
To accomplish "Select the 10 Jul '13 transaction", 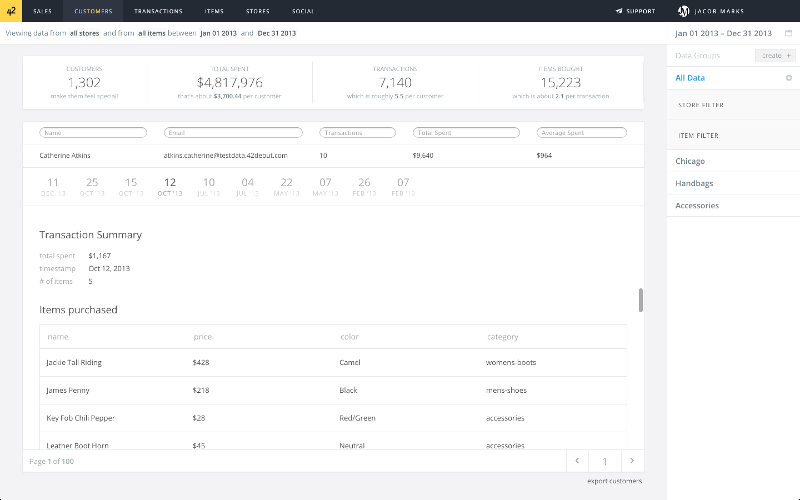I will pyautogui.click(x=209, y=187).
